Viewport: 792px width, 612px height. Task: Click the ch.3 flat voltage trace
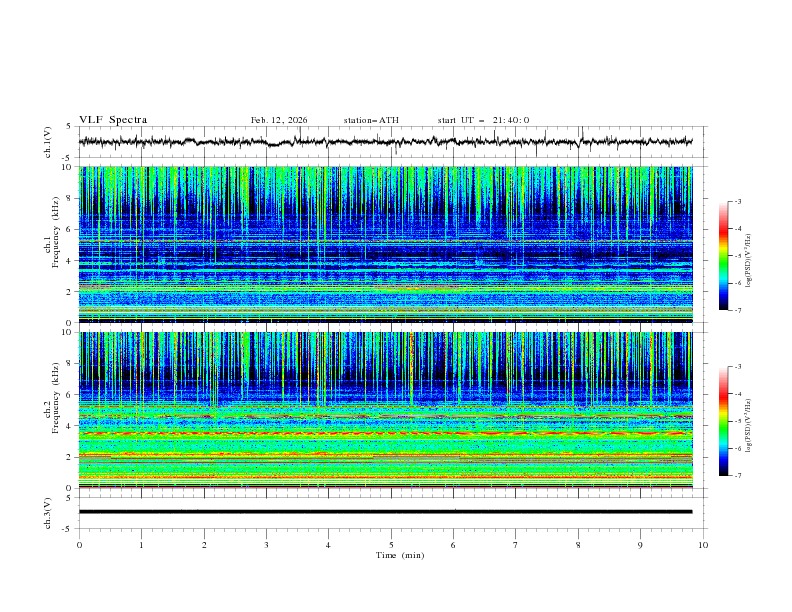390,512
